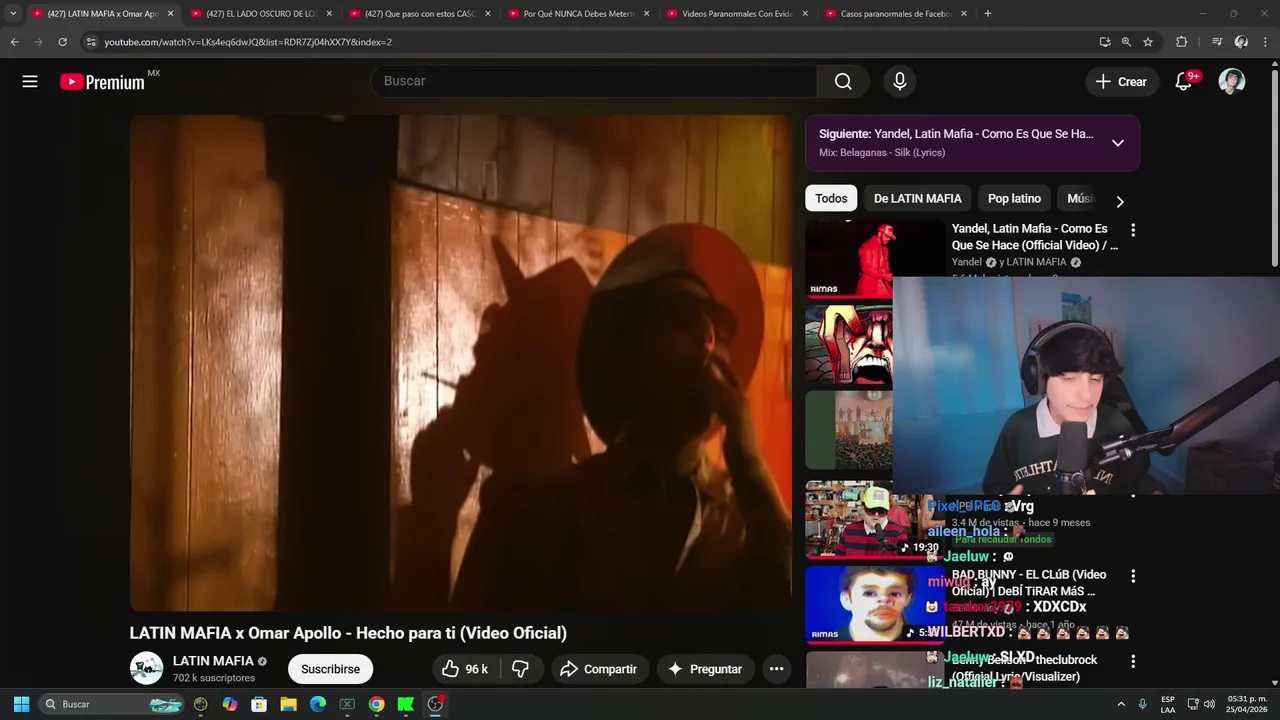1280x720 pixels.
Task: Reload the page in Chrome
Action: (62, 42)
